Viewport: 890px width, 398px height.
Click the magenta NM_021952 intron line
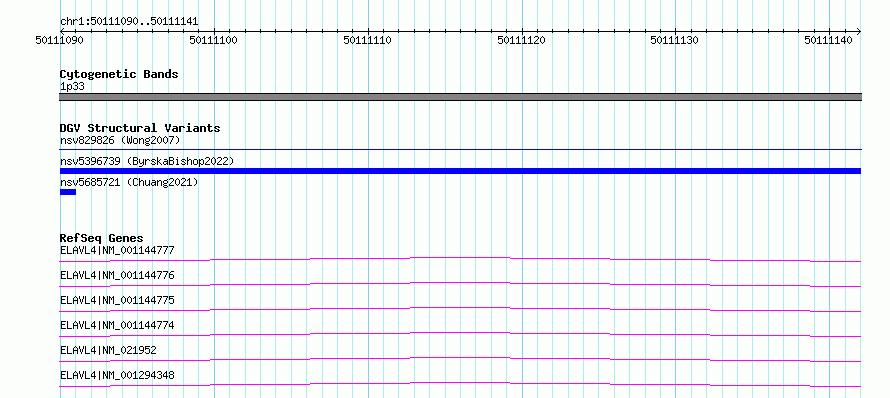click(460, 359)
